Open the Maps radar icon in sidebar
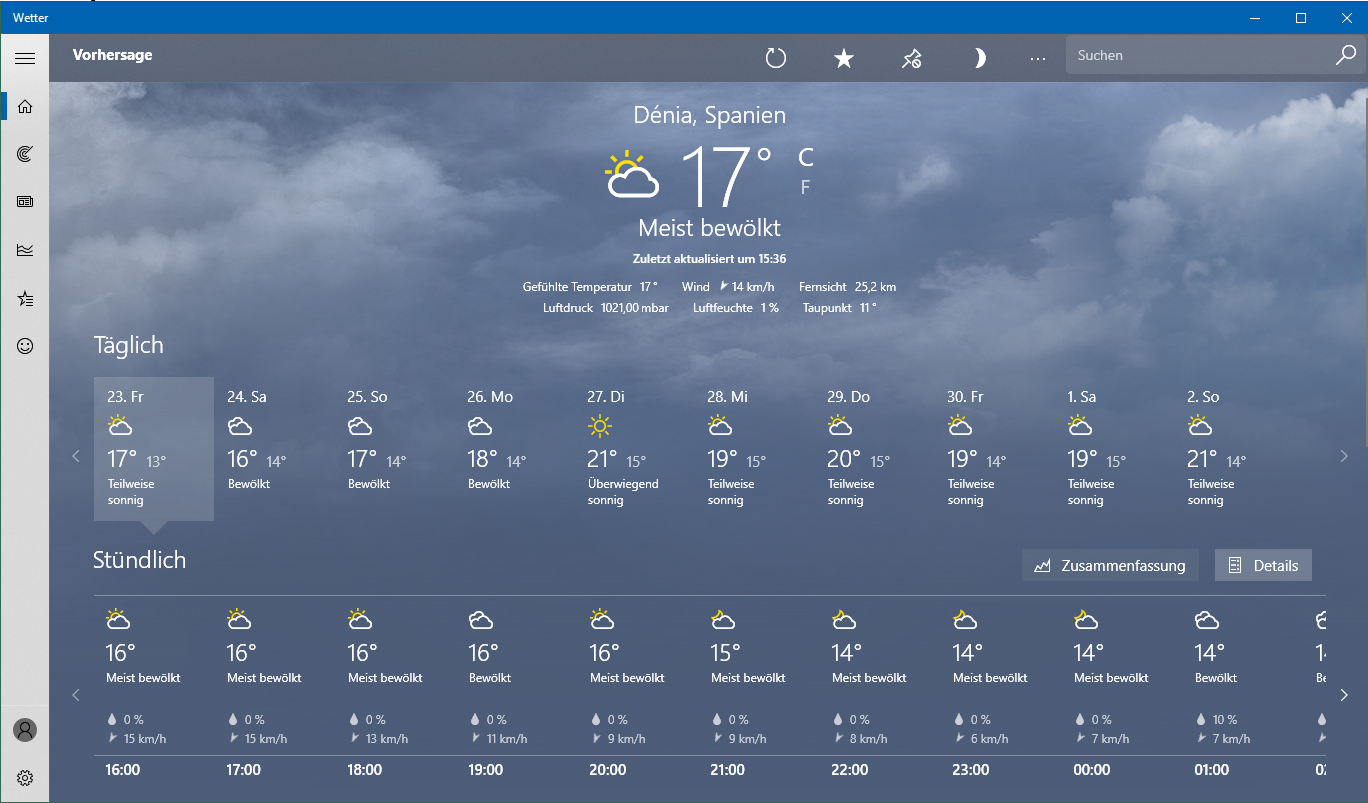This screenshot has height=803, width=1368. [25, 153]
